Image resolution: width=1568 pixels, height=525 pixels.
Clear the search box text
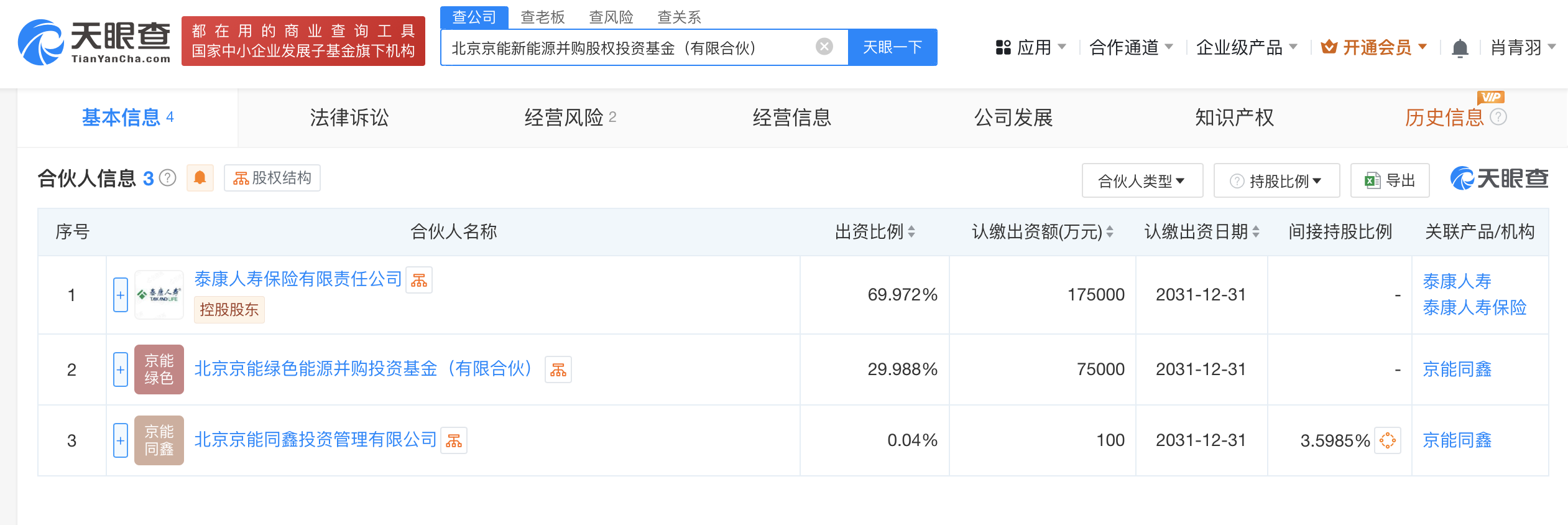click(x=824, y=47)
